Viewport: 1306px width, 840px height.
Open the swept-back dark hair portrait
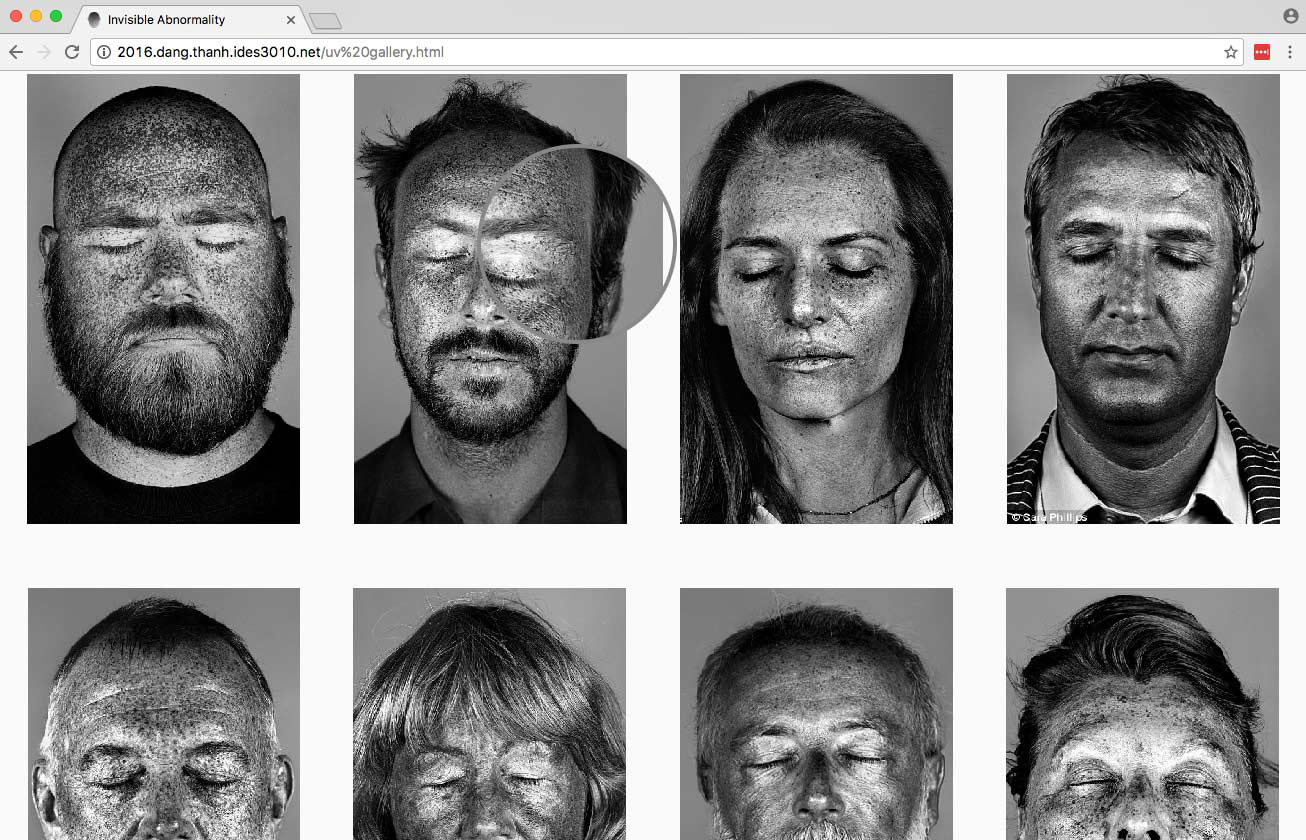click(x=1142, y=714)
